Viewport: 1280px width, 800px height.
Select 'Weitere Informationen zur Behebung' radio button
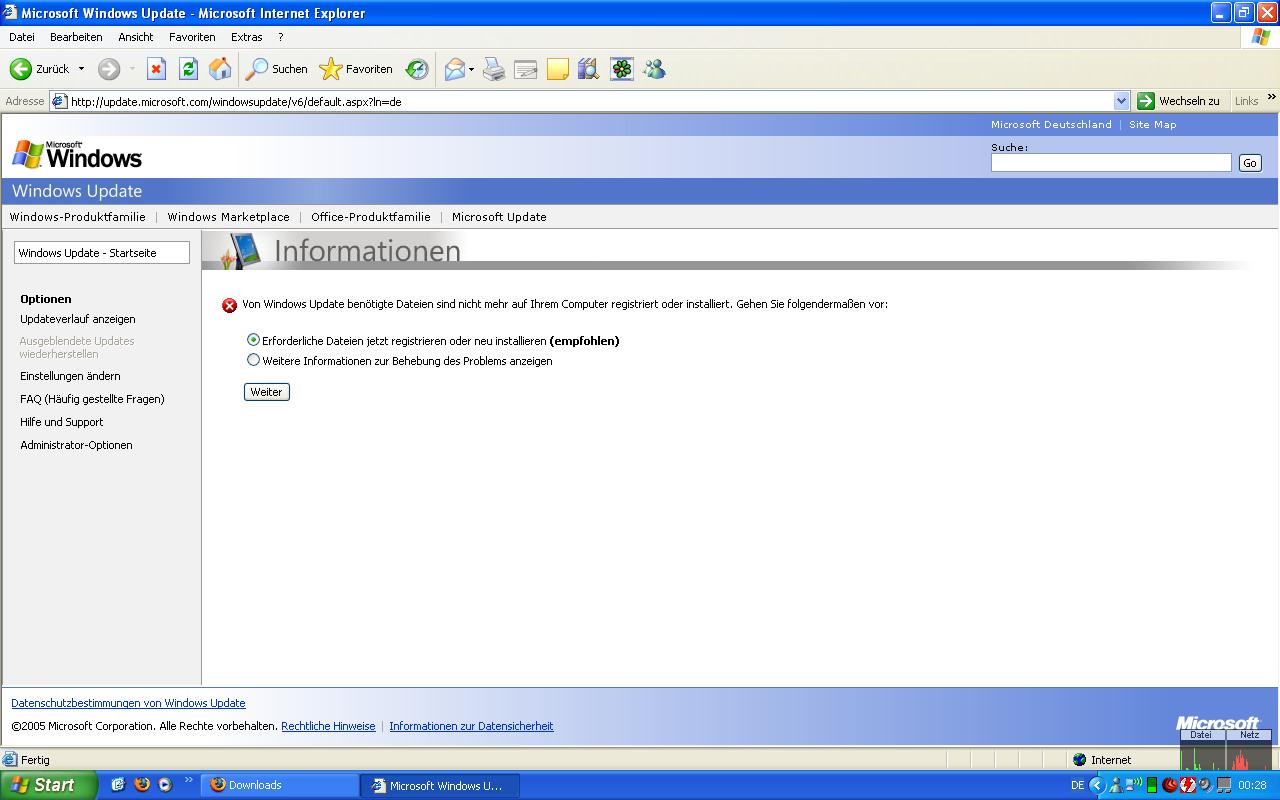pos(253,360)
